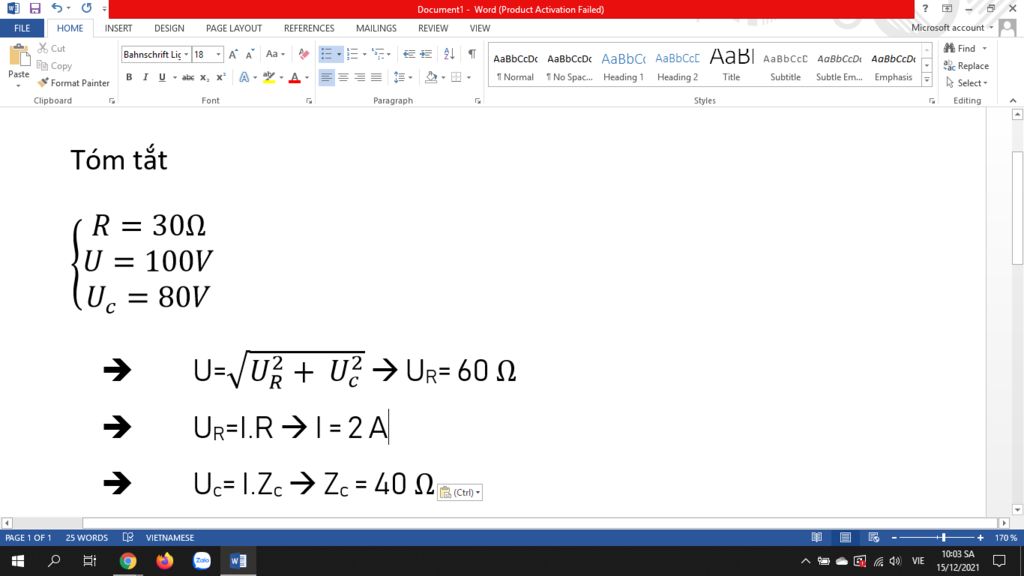Apply the Heading 1 style
The image size is (1024, 576).
623,66
